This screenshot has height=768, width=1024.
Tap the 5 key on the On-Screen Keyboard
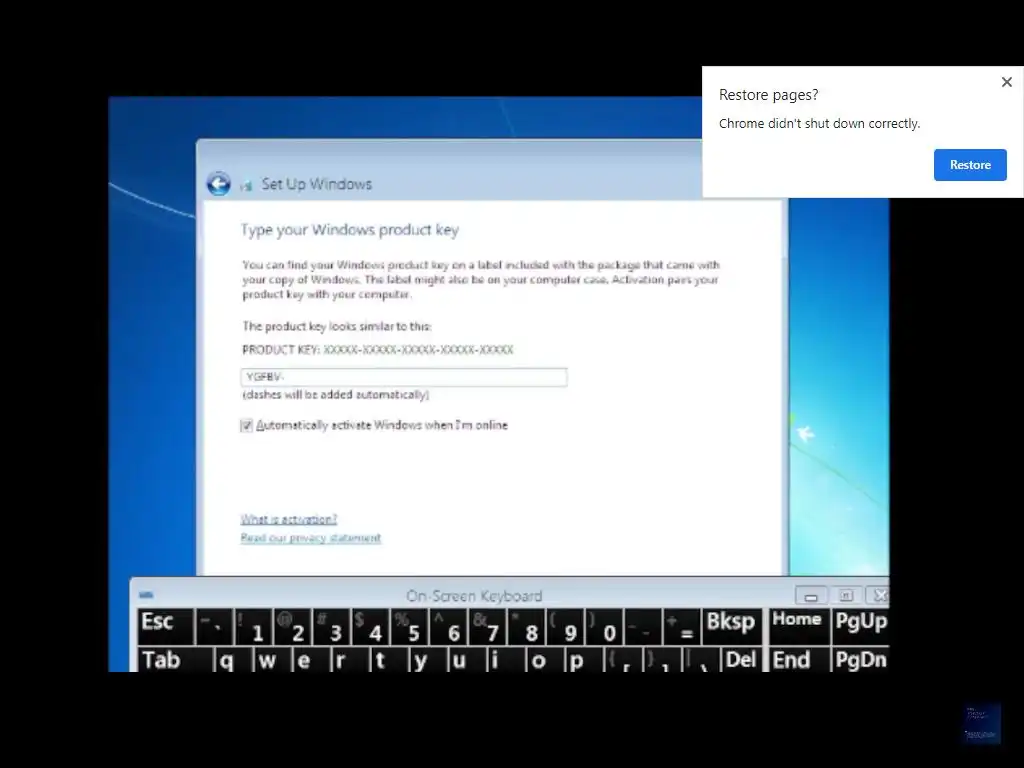pyautogui.click(x=409, y=626)
